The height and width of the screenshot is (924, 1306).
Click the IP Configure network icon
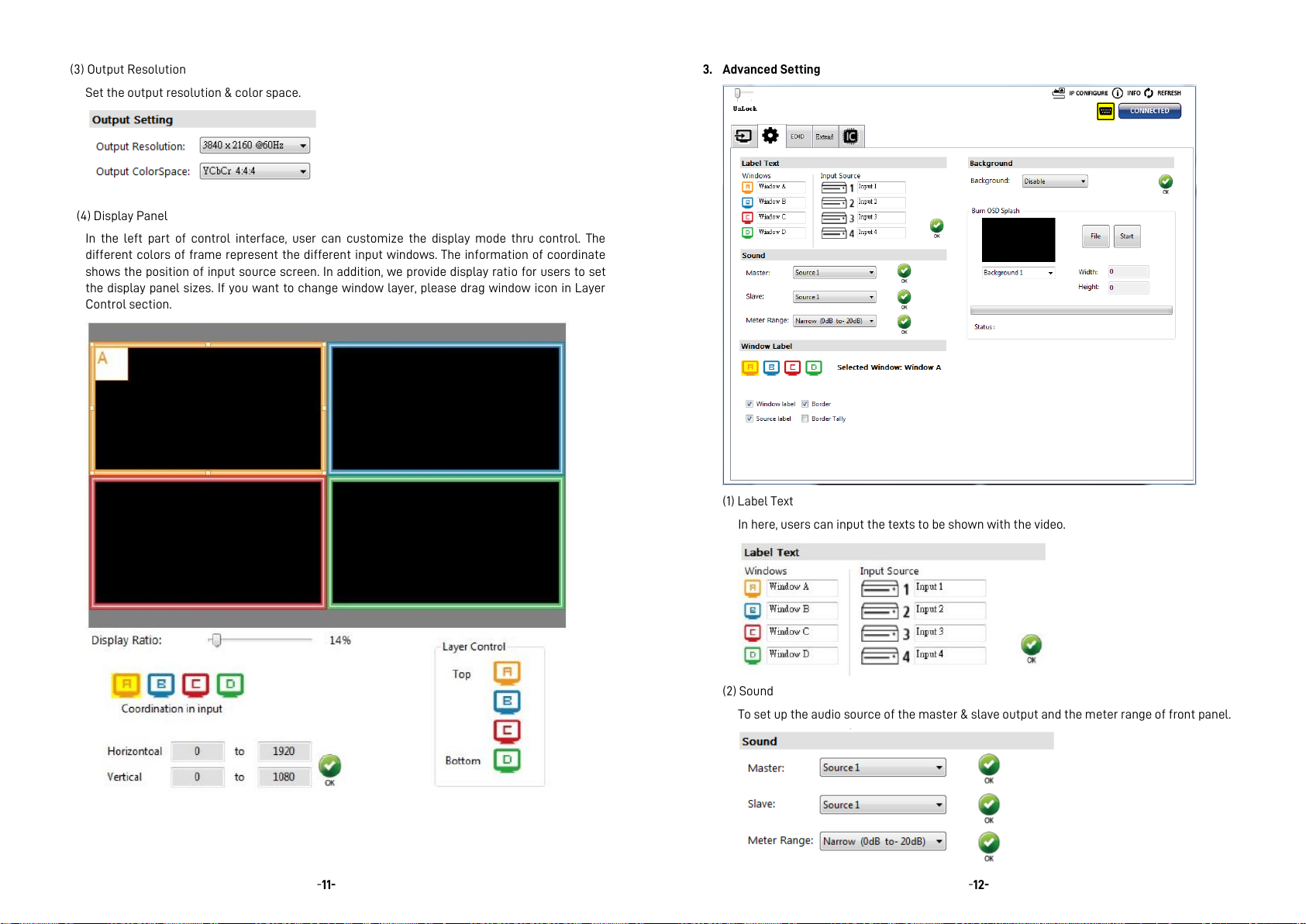(1059, 93)
